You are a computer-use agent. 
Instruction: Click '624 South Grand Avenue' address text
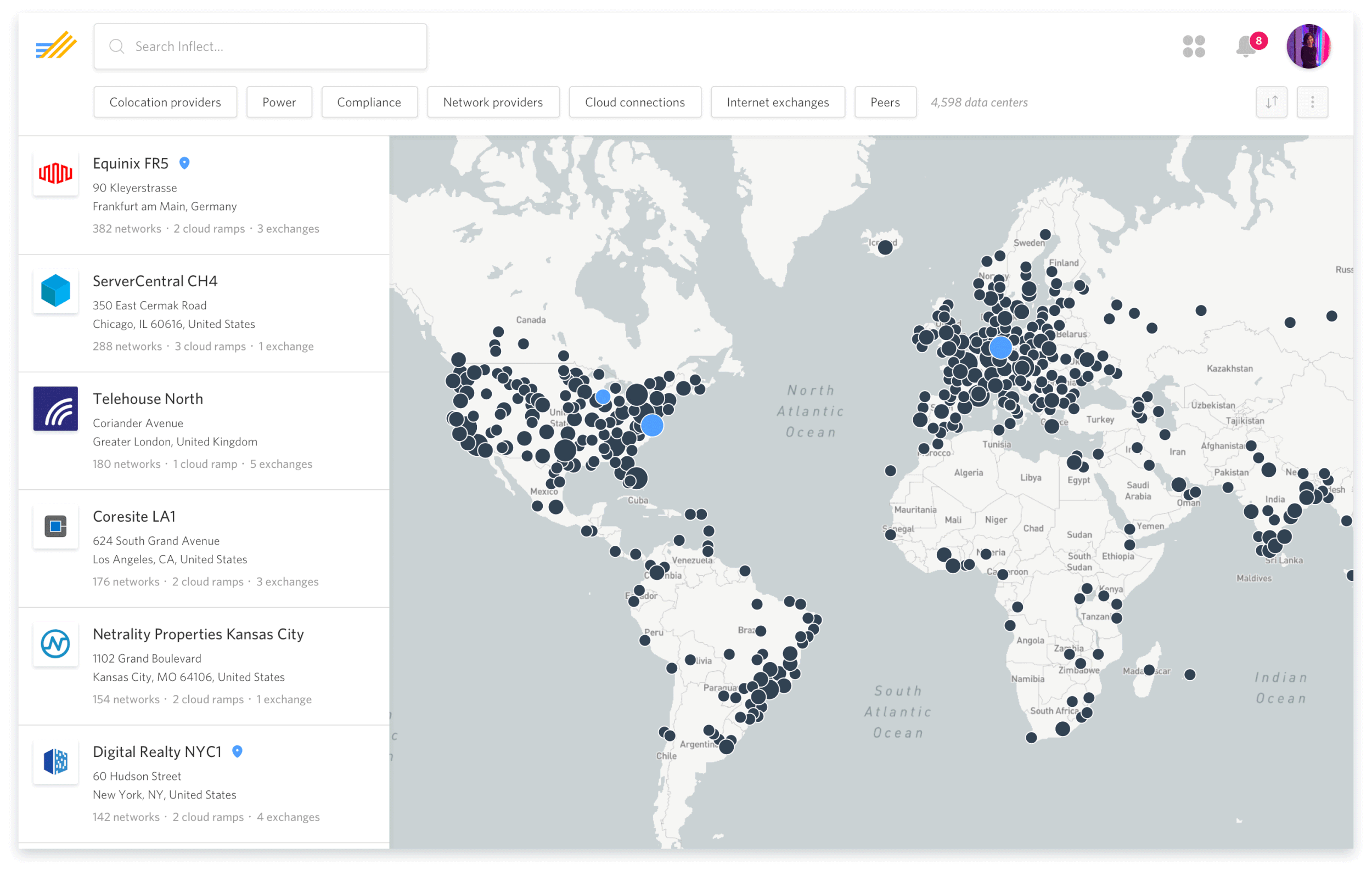coord(156,541)
